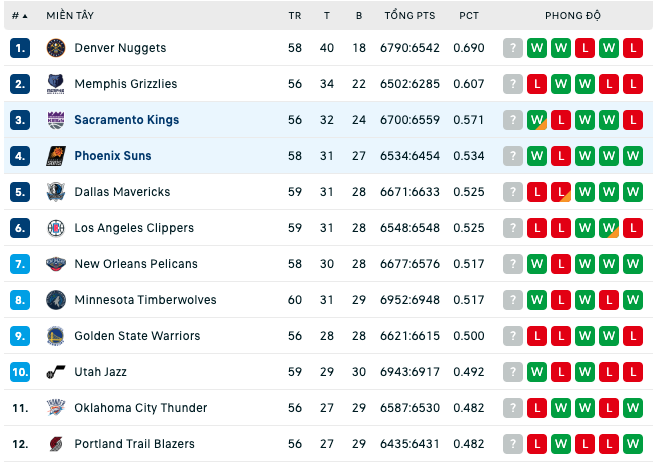Click rank badge 10. for Utah Jazz
The height and width of the screenshot is (466, 658).
tap(20, 372)
